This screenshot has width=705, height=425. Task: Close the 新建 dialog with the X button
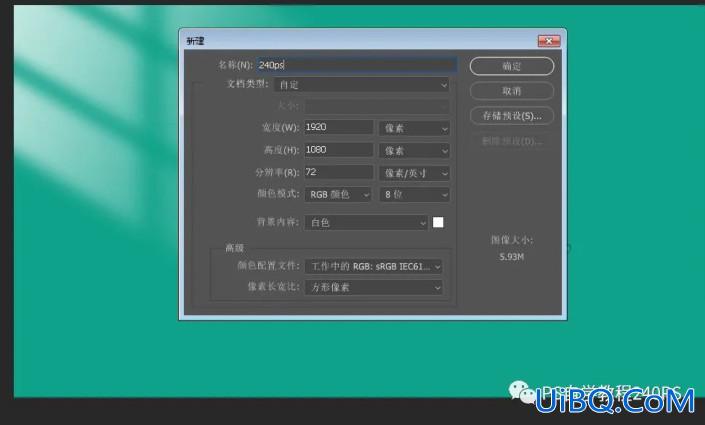coord(549,41)
